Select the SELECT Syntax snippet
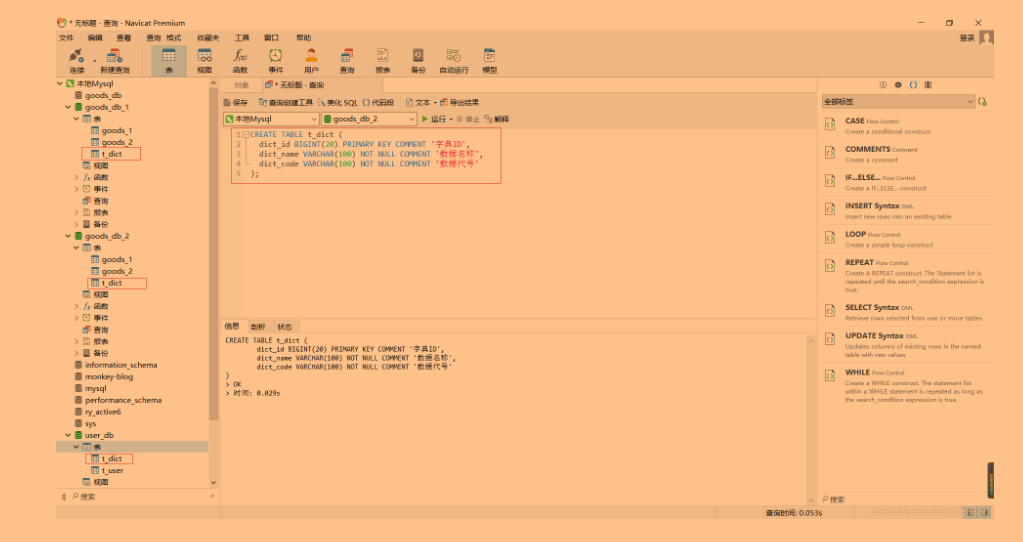Screen dimensions: 1023x542 907,312
